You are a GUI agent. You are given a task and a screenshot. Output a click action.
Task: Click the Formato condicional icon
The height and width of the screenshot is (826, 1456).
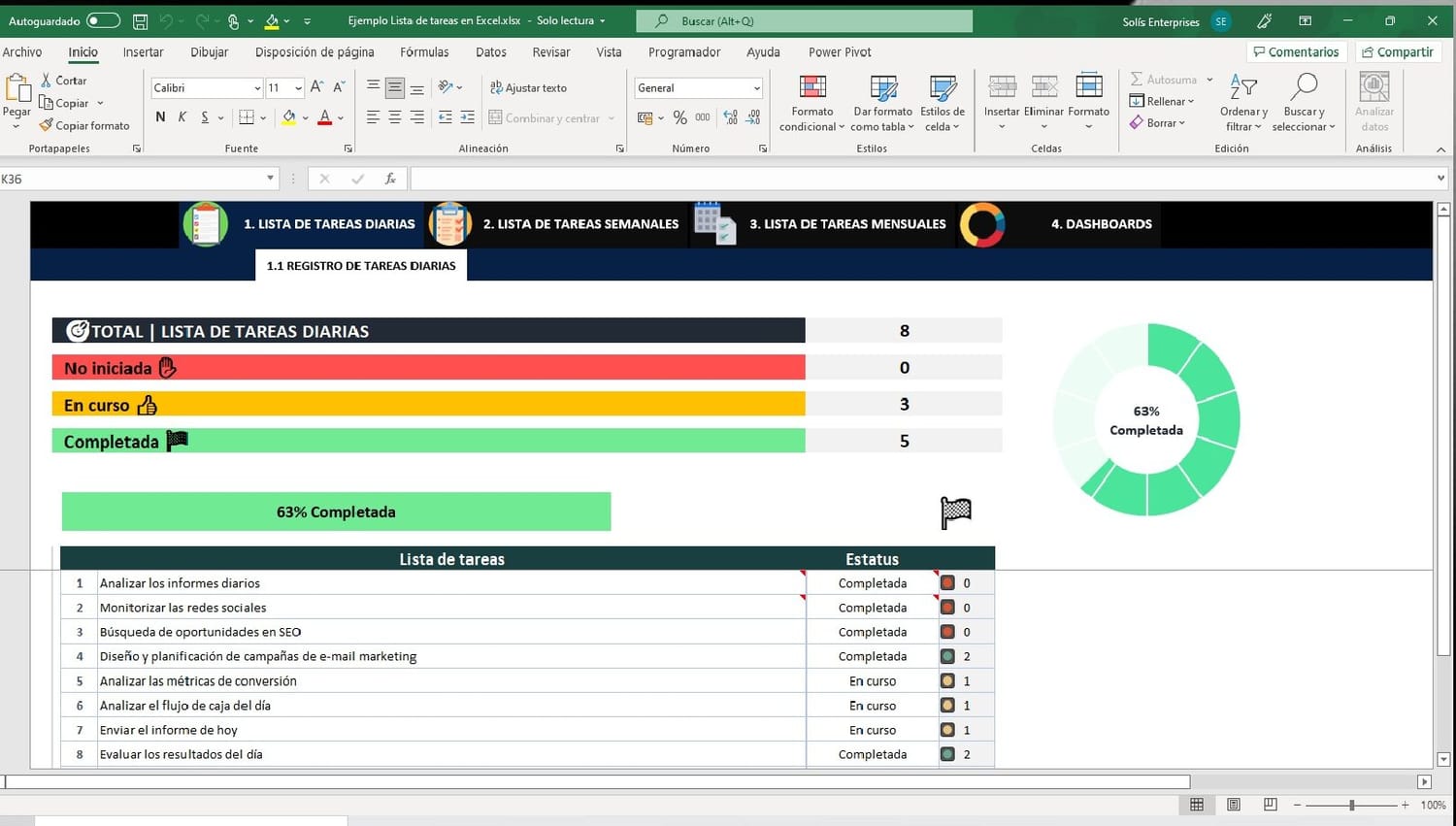pyautogui.click(x=812, y=87)
